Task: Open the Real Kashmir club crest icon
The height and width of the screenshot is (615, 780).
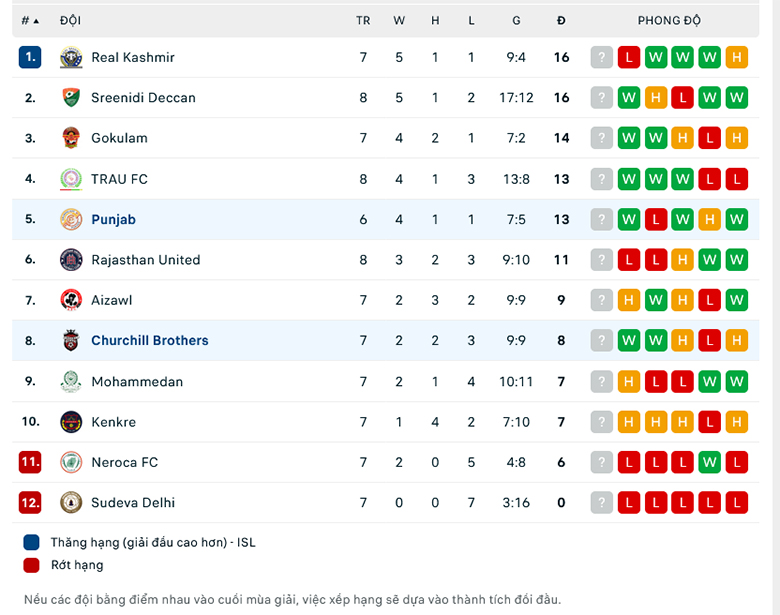Action: tap(71, 57)
